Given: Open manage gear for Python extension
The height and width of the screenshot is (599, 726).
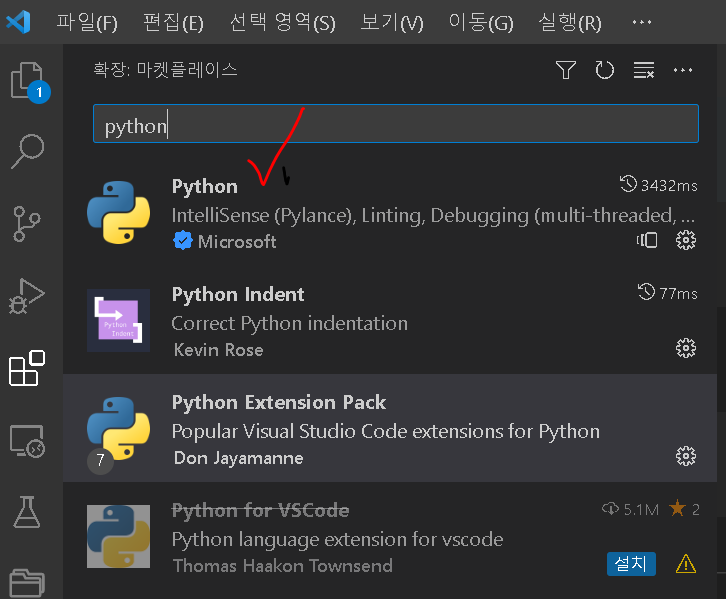Looking at the screenshot, I should [686, 240].
